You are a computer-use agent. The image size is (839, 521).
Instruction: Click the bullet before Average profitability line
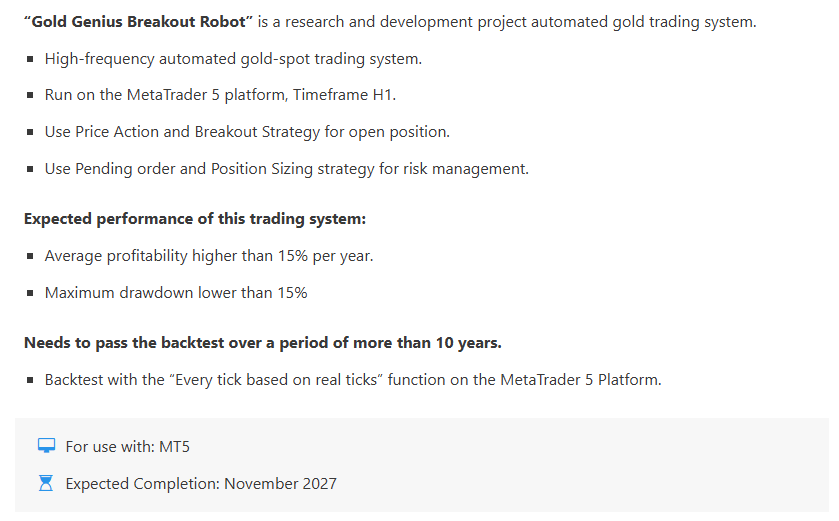(x=30, y=257)
